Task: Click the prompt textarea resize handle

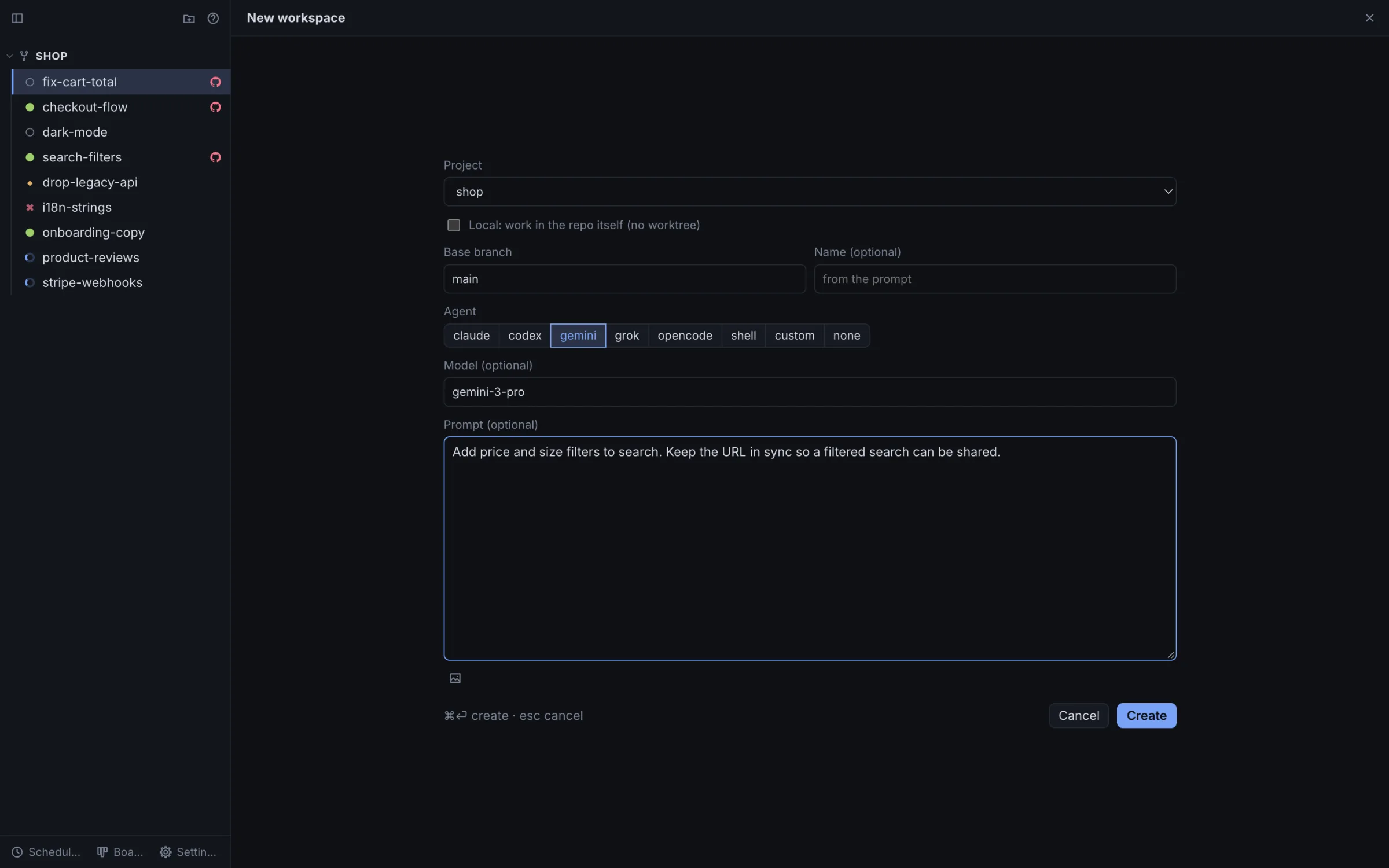Action: pos(1171,654)
